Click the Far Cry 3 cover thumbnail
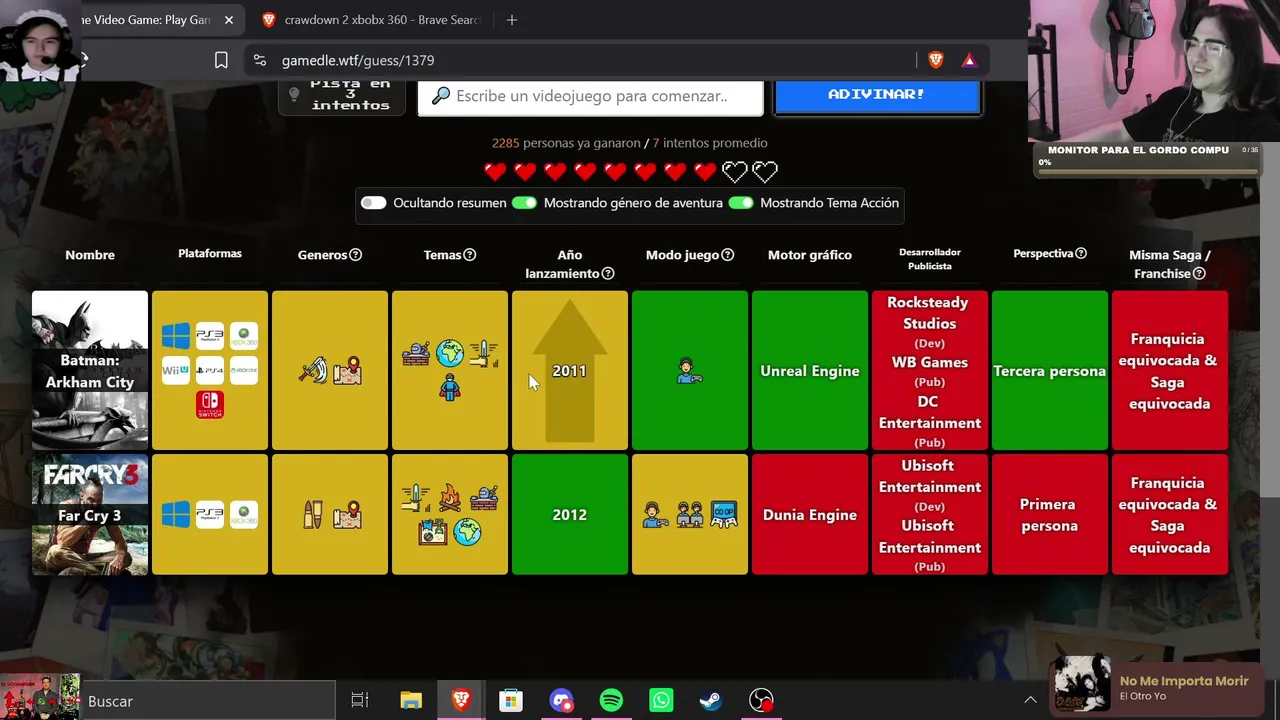Viewport: 1280px width, 720px height. coord(90,514)
